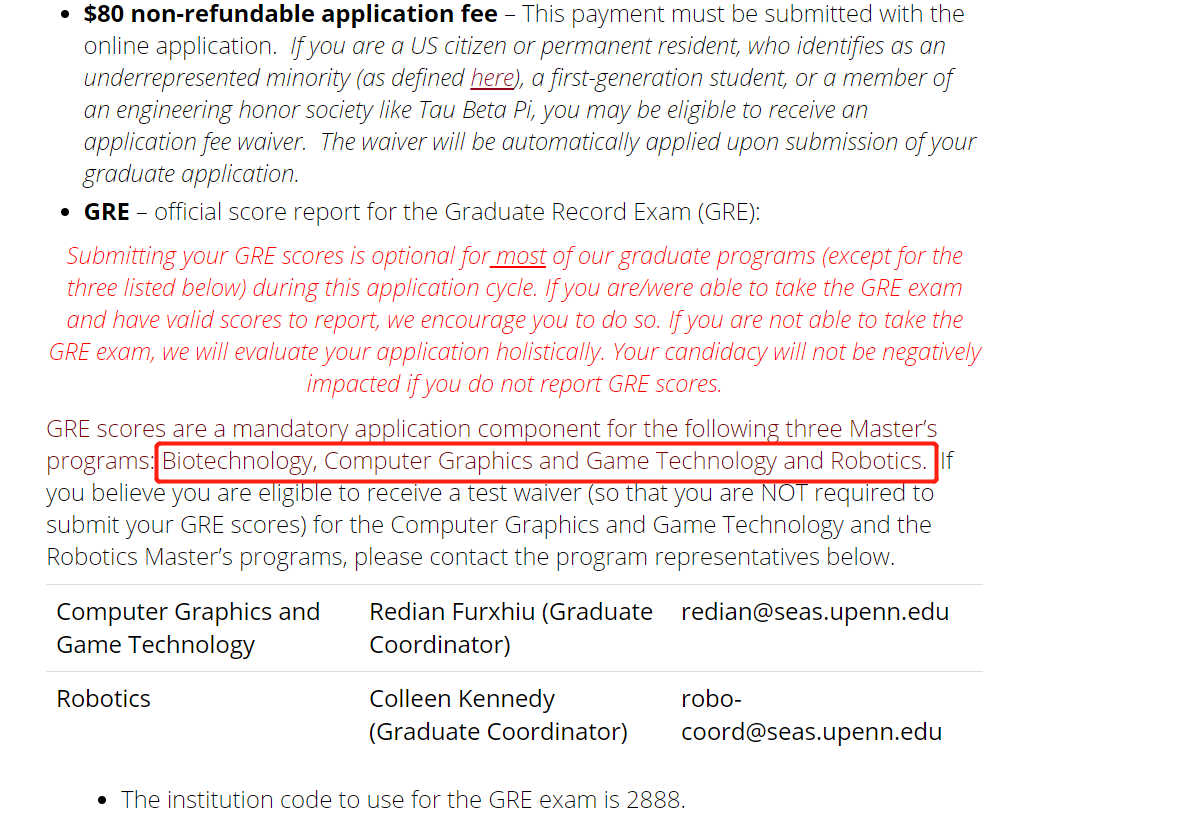Click the underlined word "most" in red text

pyautogui.click(x=520, y=256)
